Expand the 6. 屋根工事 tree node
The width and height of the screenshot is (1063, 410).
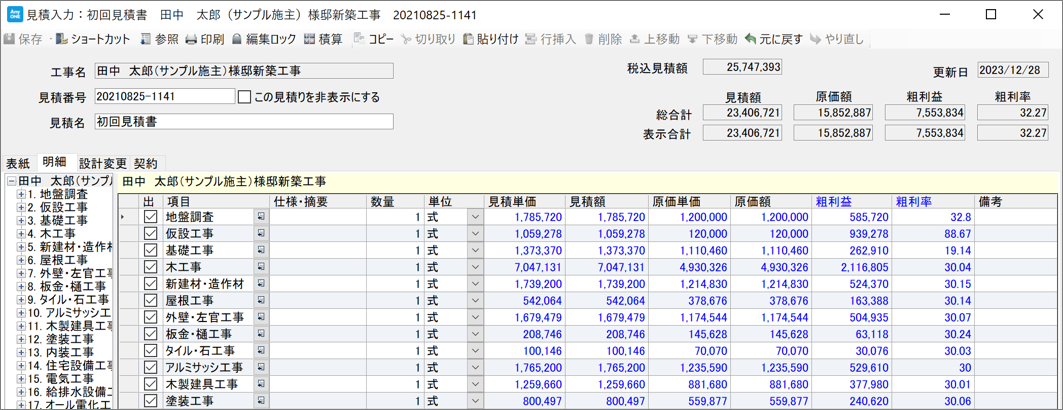coord(21,260)
